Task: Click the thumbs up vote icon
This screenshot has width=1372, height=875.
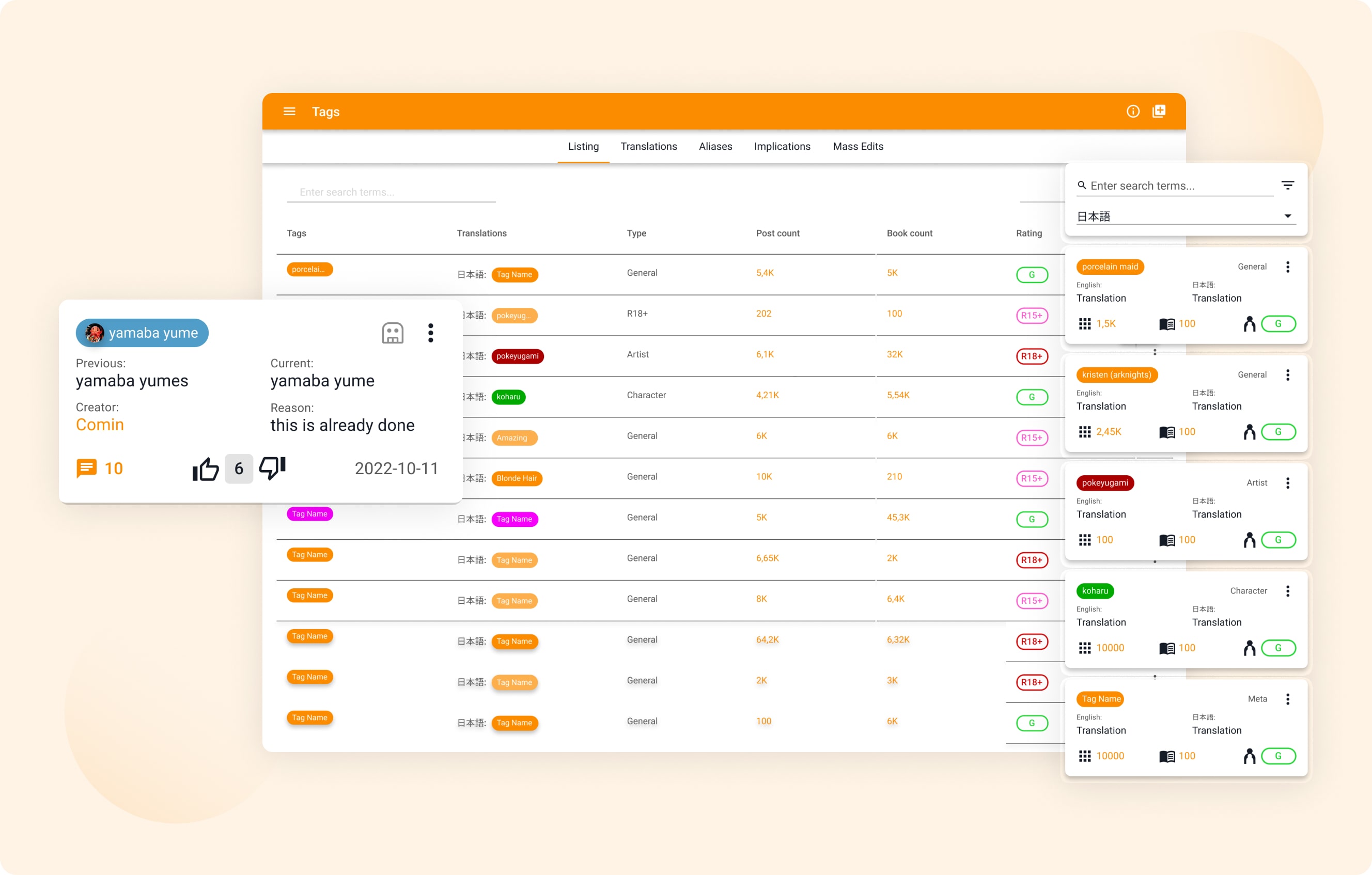Action: (x=206, y=469)
